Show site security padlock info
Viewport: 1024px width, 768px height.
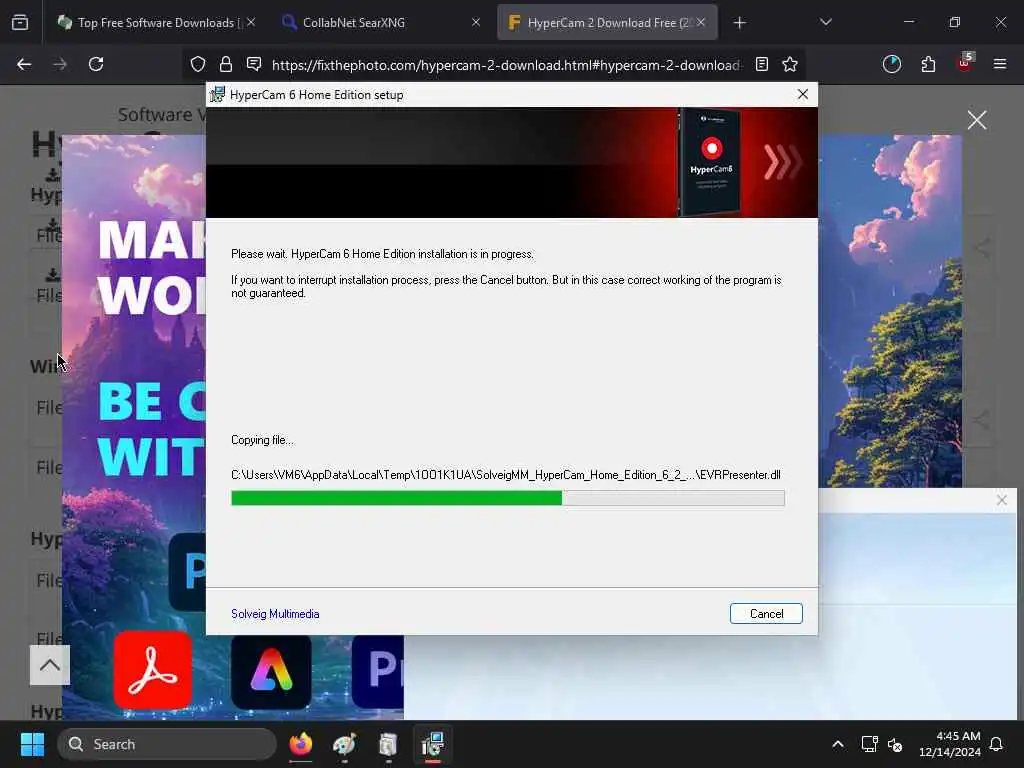click(x=226, y=64)
